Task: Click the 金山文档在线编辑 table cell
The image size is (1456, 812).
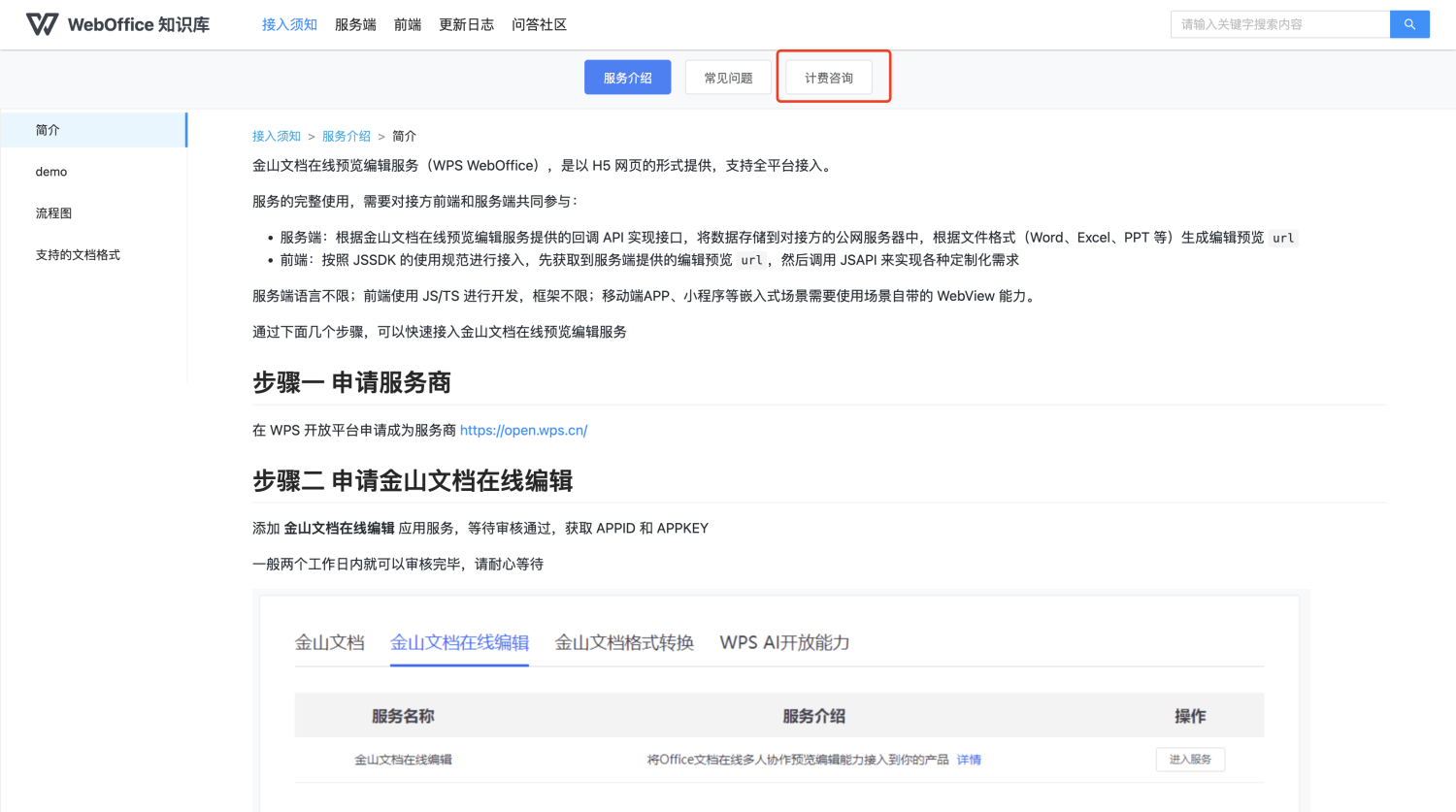Action: 403,760
